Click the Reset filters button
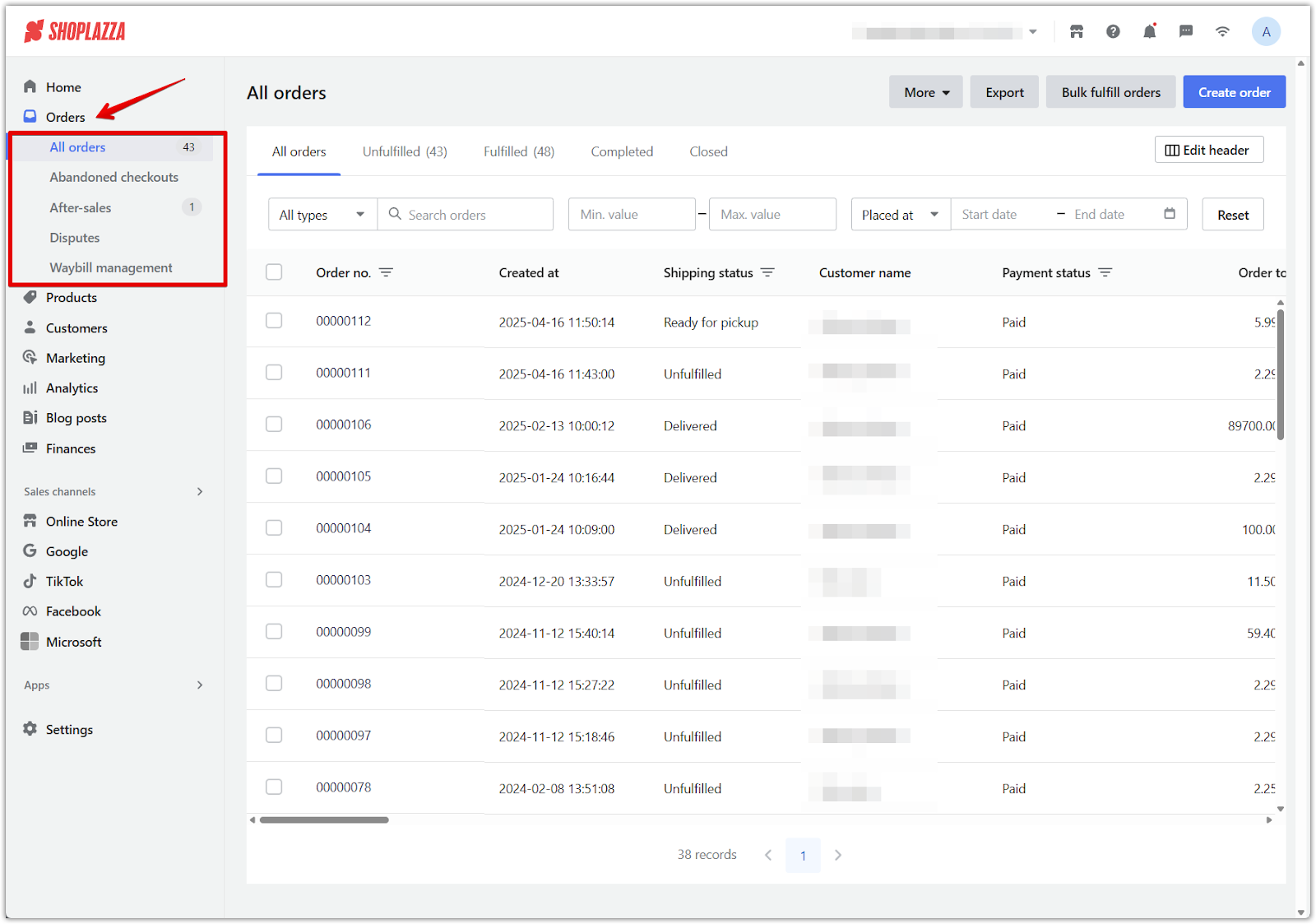This screenshot has width=1316, height=924. click(1232, 215)
